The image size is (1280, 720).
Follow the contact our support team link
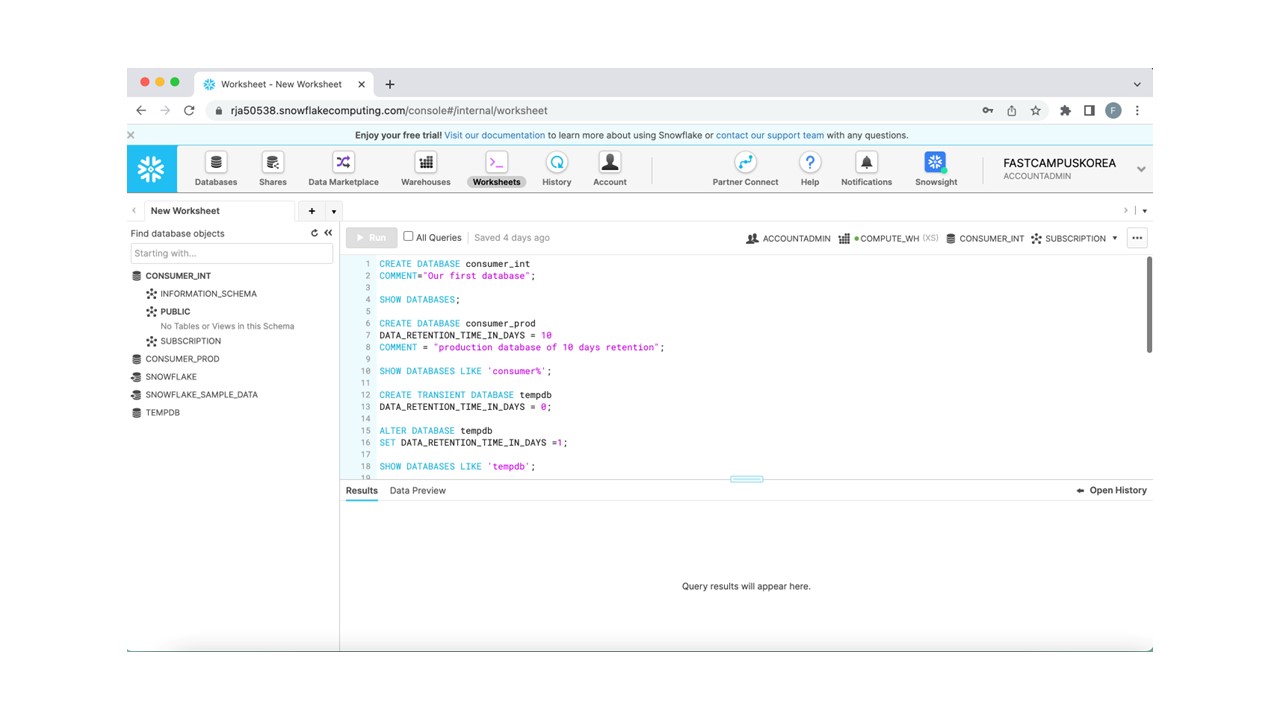click(x=770, y=135)
